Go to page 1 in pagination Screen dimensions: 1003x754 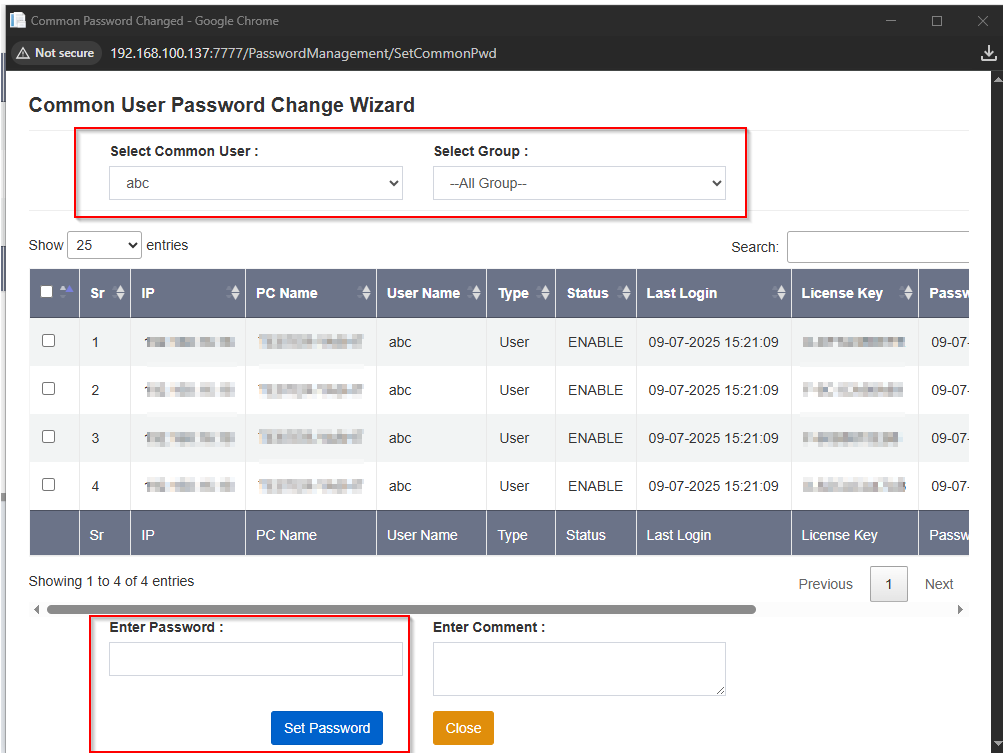888,584
